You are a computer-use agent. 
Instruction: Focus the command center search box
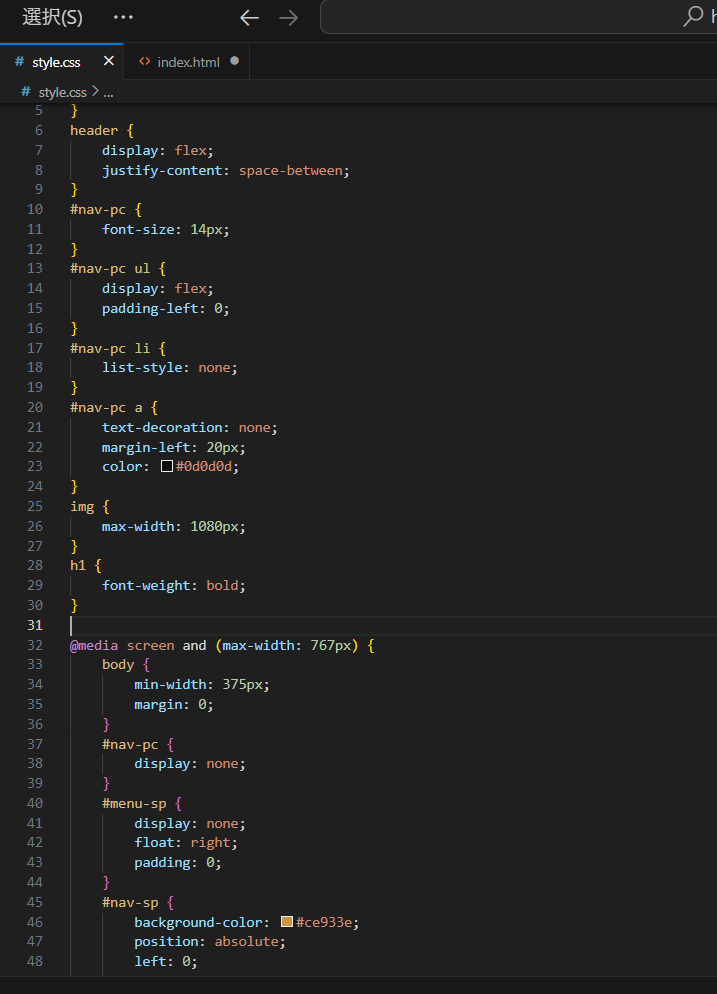(x=500, y=17)
